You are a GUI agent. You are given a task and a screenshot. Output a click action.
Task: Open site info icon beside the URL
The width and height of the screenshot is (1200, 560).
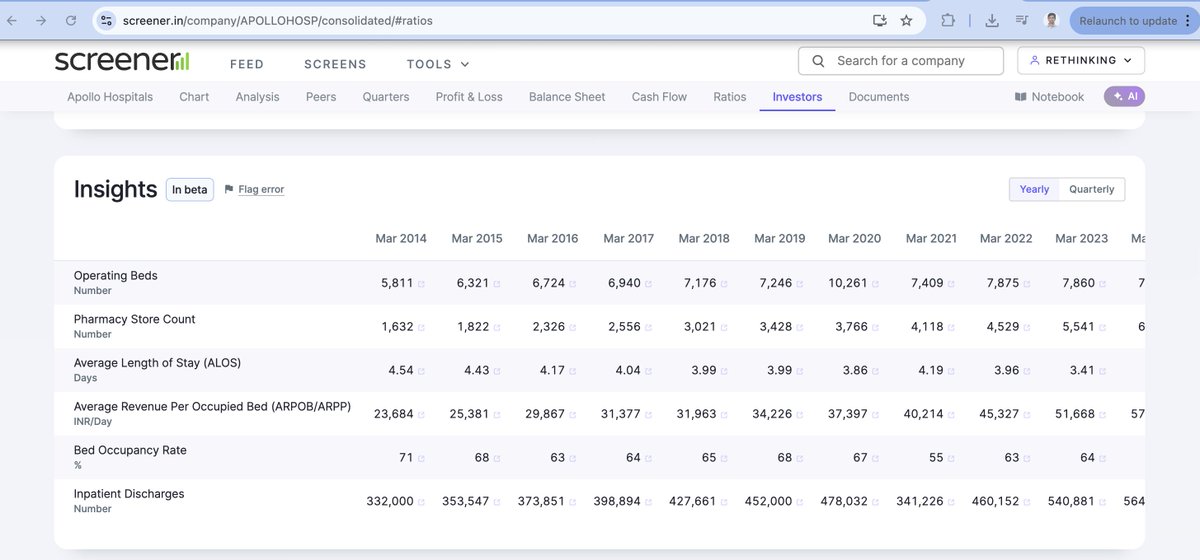tap(107, 20)
